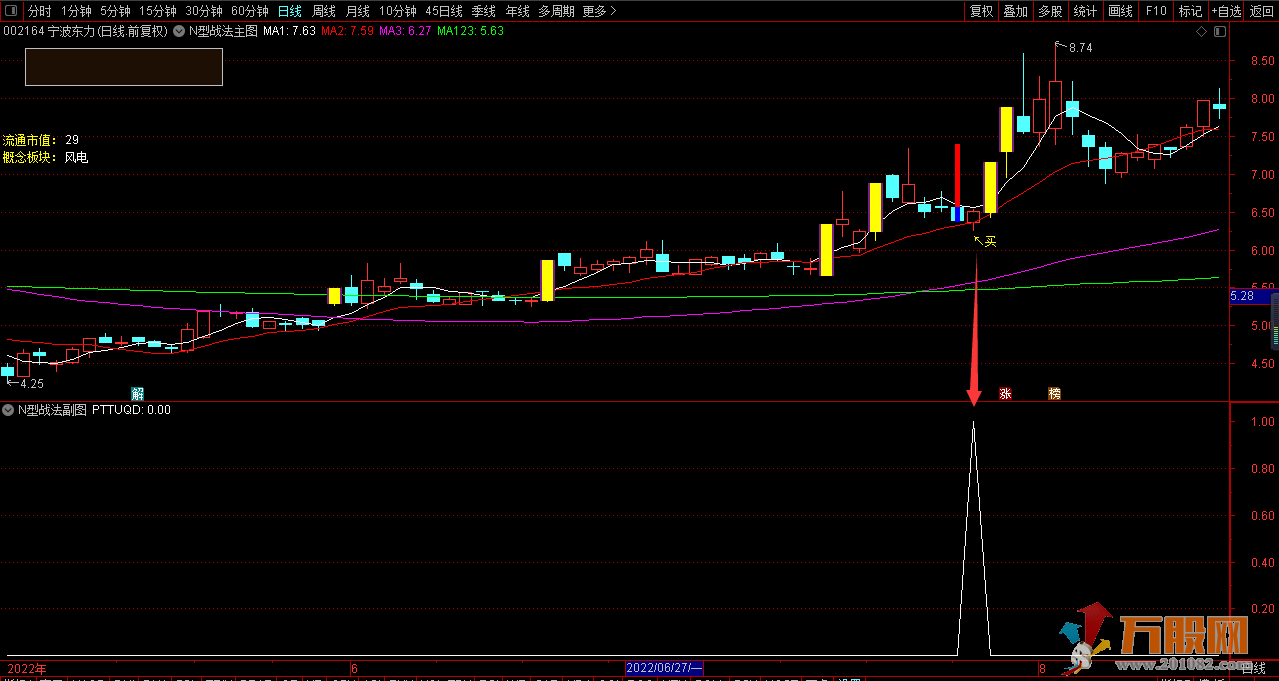Select the 60分钟 period tab
1279x681 pixels.
[249, 11]
